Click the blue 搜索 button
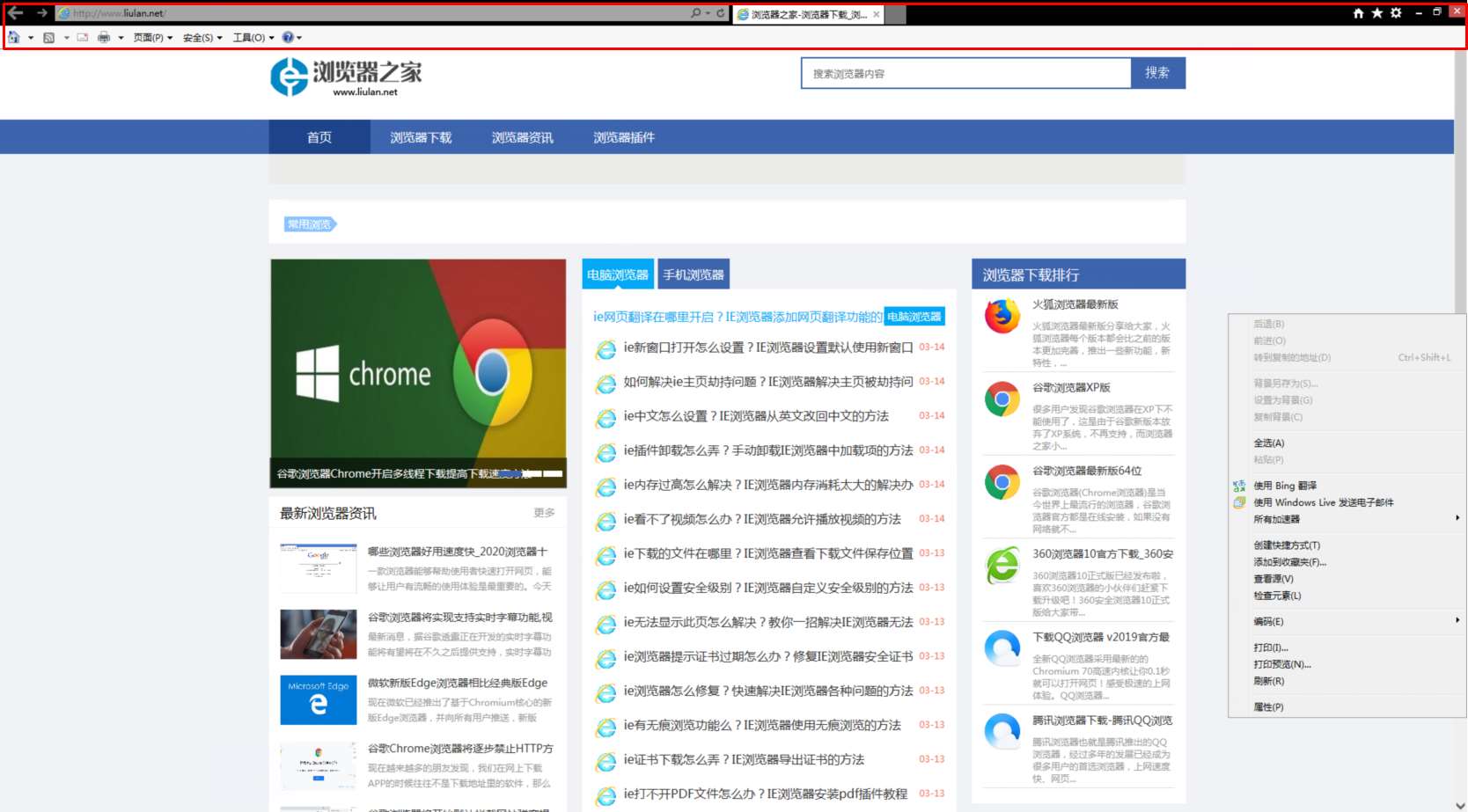Viewport: 1468px width, 812px height. click(x=1157, y=73)
